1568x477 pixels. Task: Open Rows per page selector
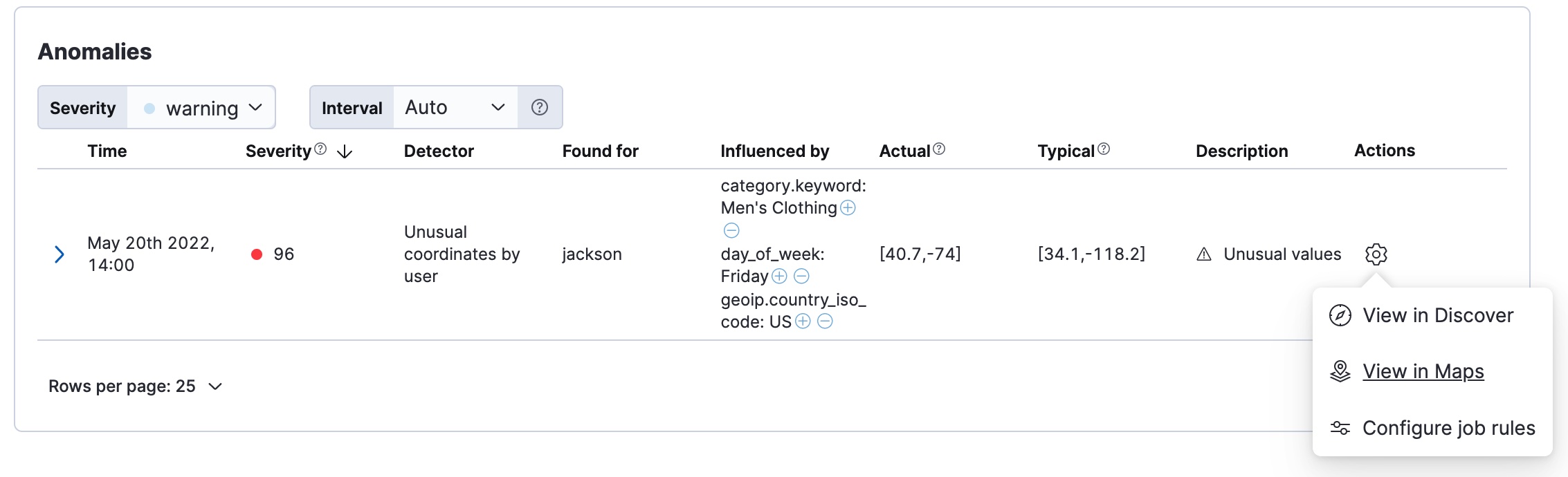pyautogui.click(x=136, y=386)
